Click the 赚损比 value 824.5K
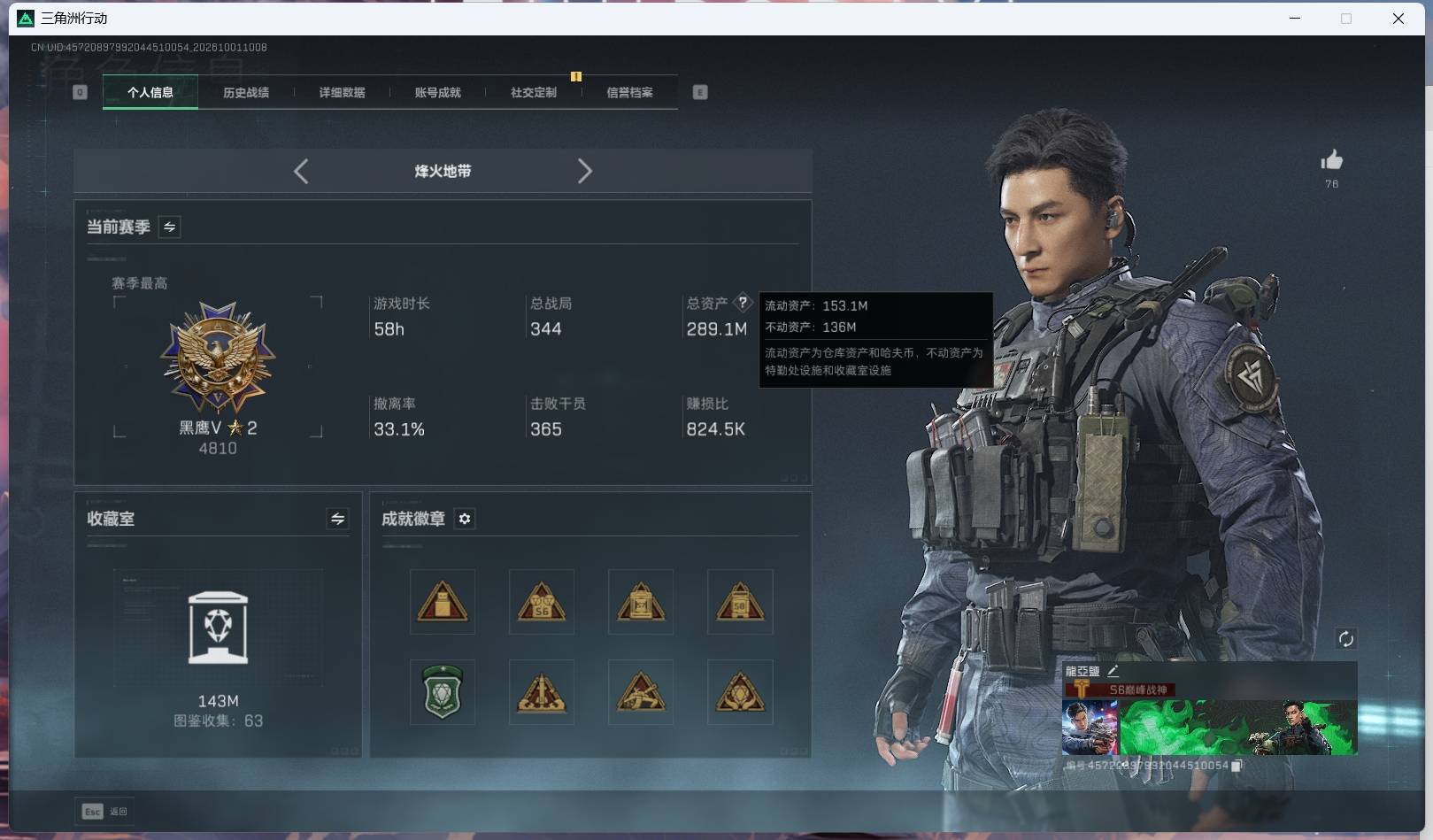The height and width of the screenshot is (840, 1433). coord(715,429)
